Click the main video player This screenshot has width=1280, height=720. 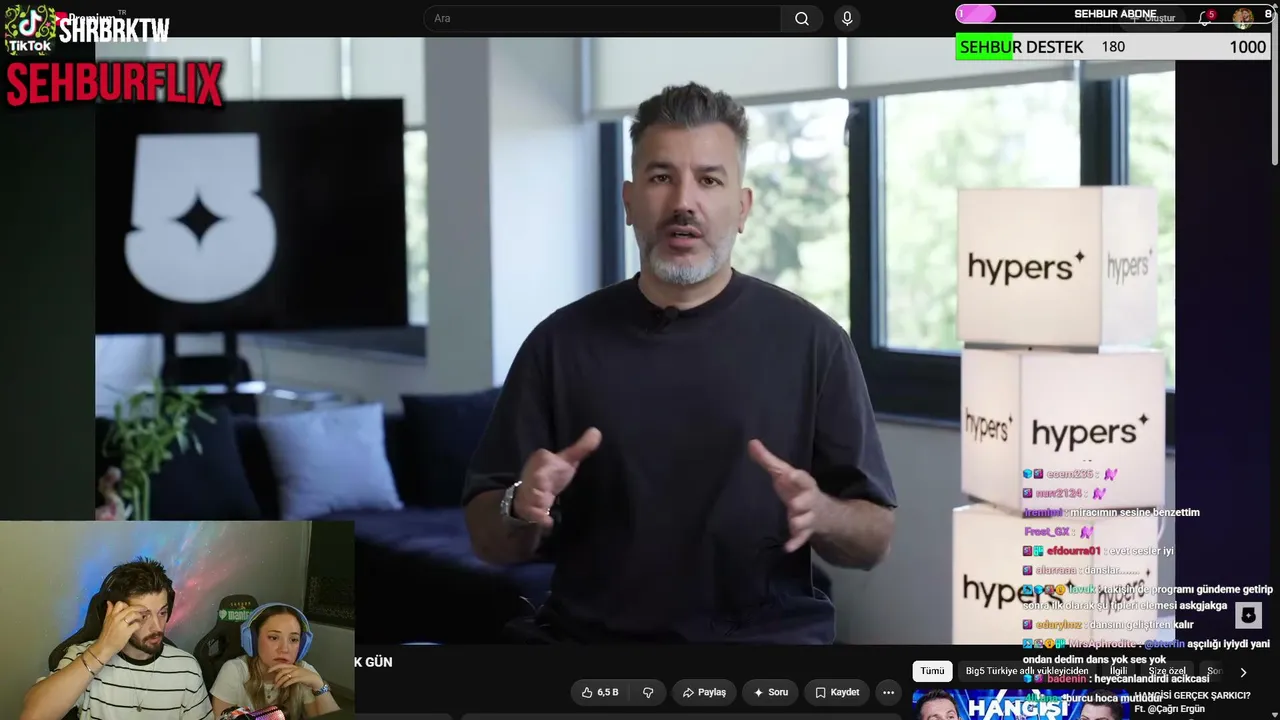tap(635, 340)
